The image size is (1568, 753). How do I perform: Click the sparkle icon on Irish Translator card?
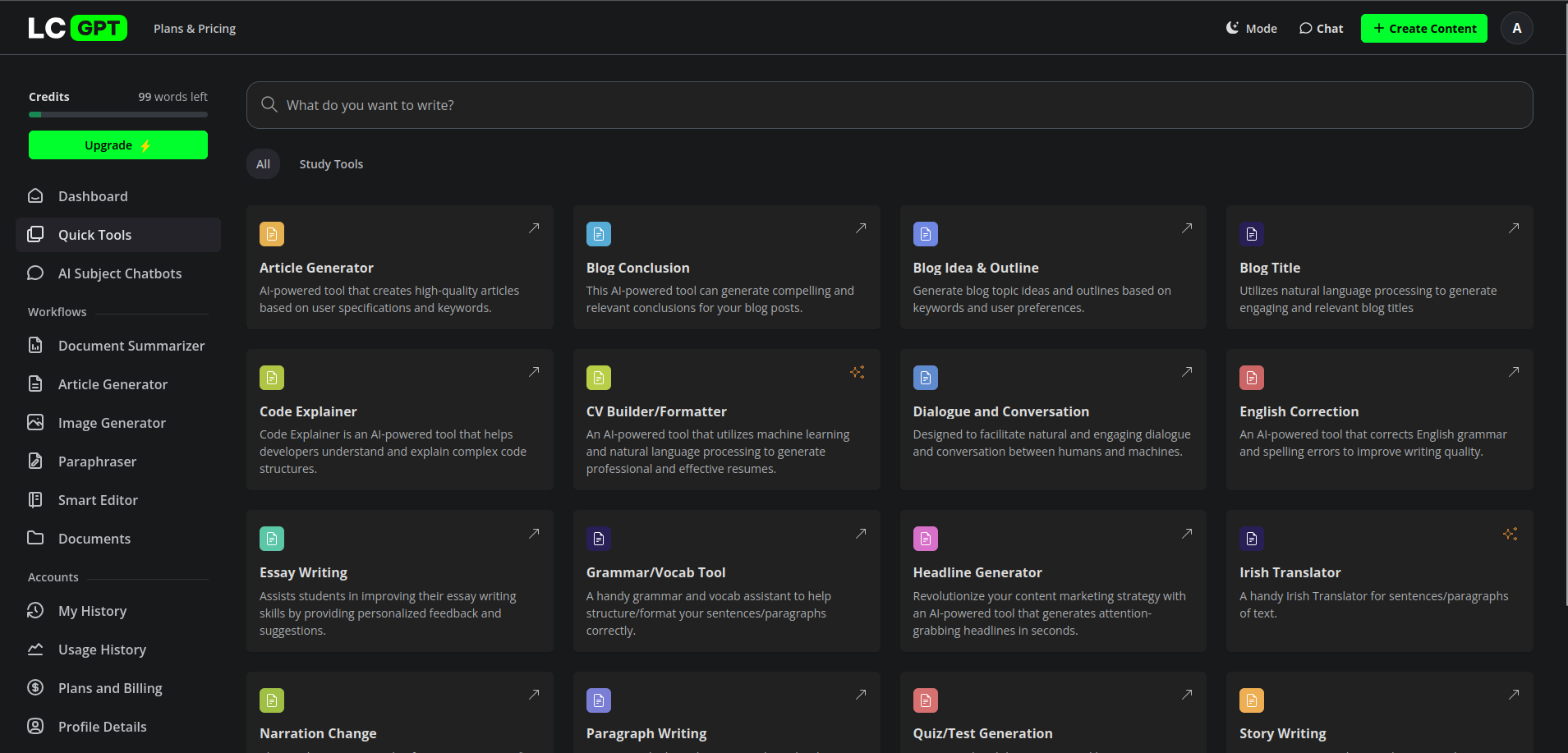(1511, 534)
